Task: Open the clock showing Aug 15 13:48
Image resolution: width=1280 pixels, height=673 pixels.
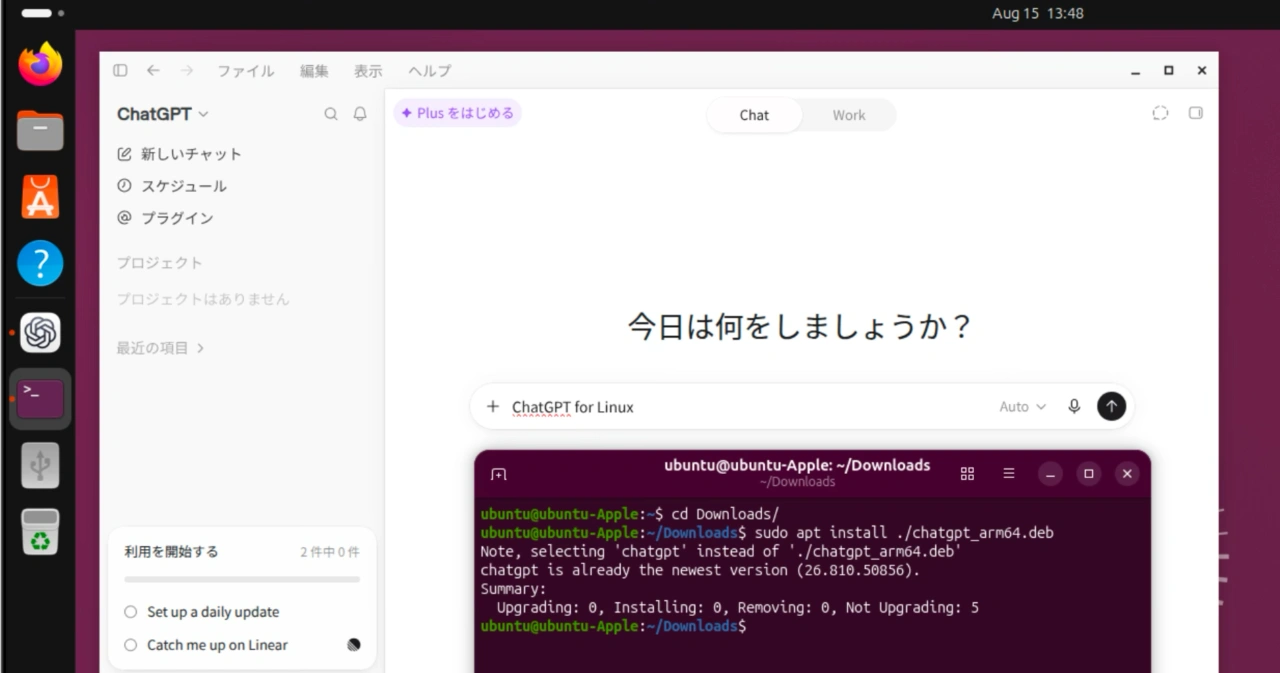Action: pos(1037,14)
